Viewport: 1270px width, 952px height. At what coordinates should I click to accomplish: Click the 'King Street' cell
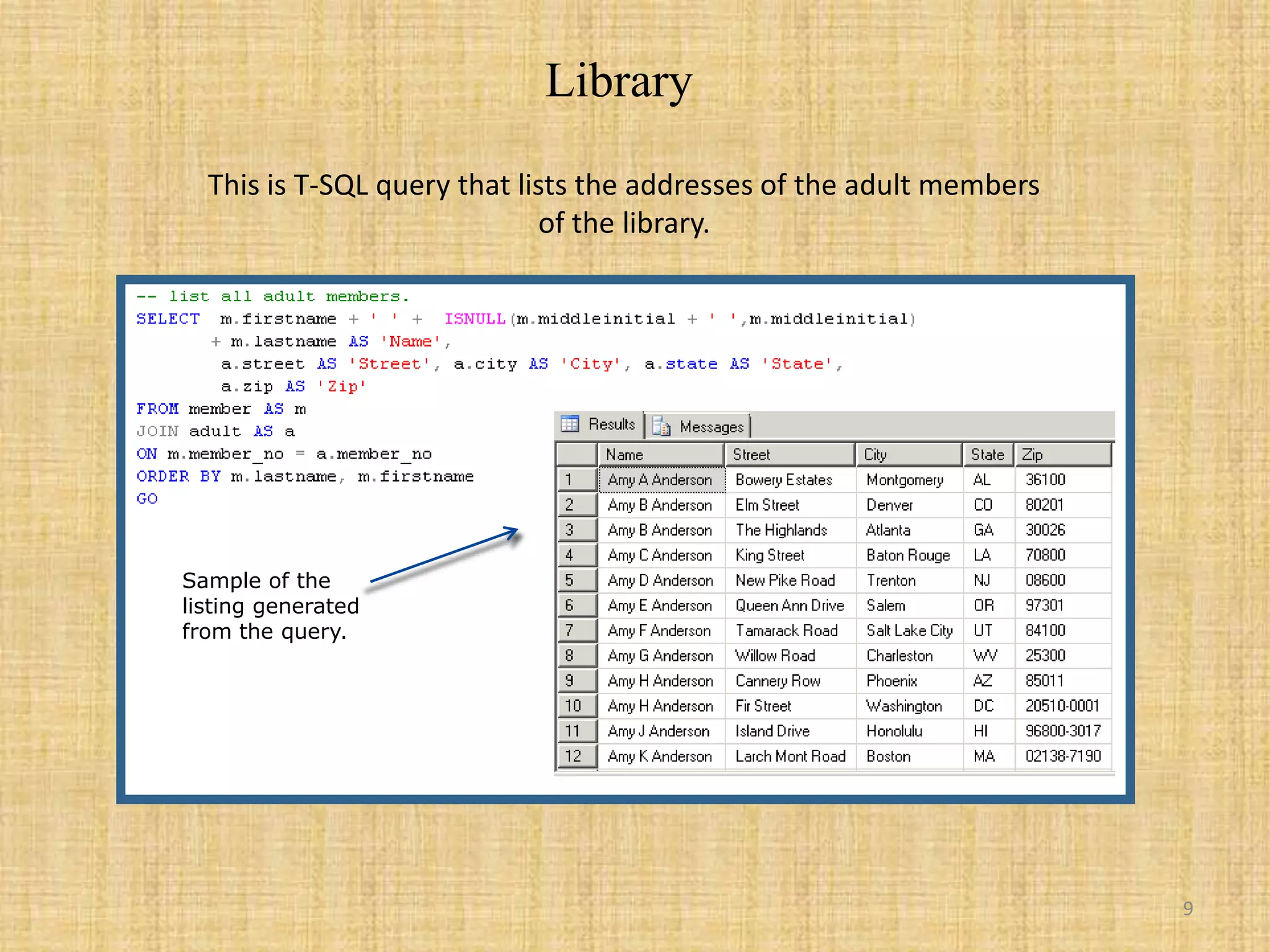coord(791,555)
